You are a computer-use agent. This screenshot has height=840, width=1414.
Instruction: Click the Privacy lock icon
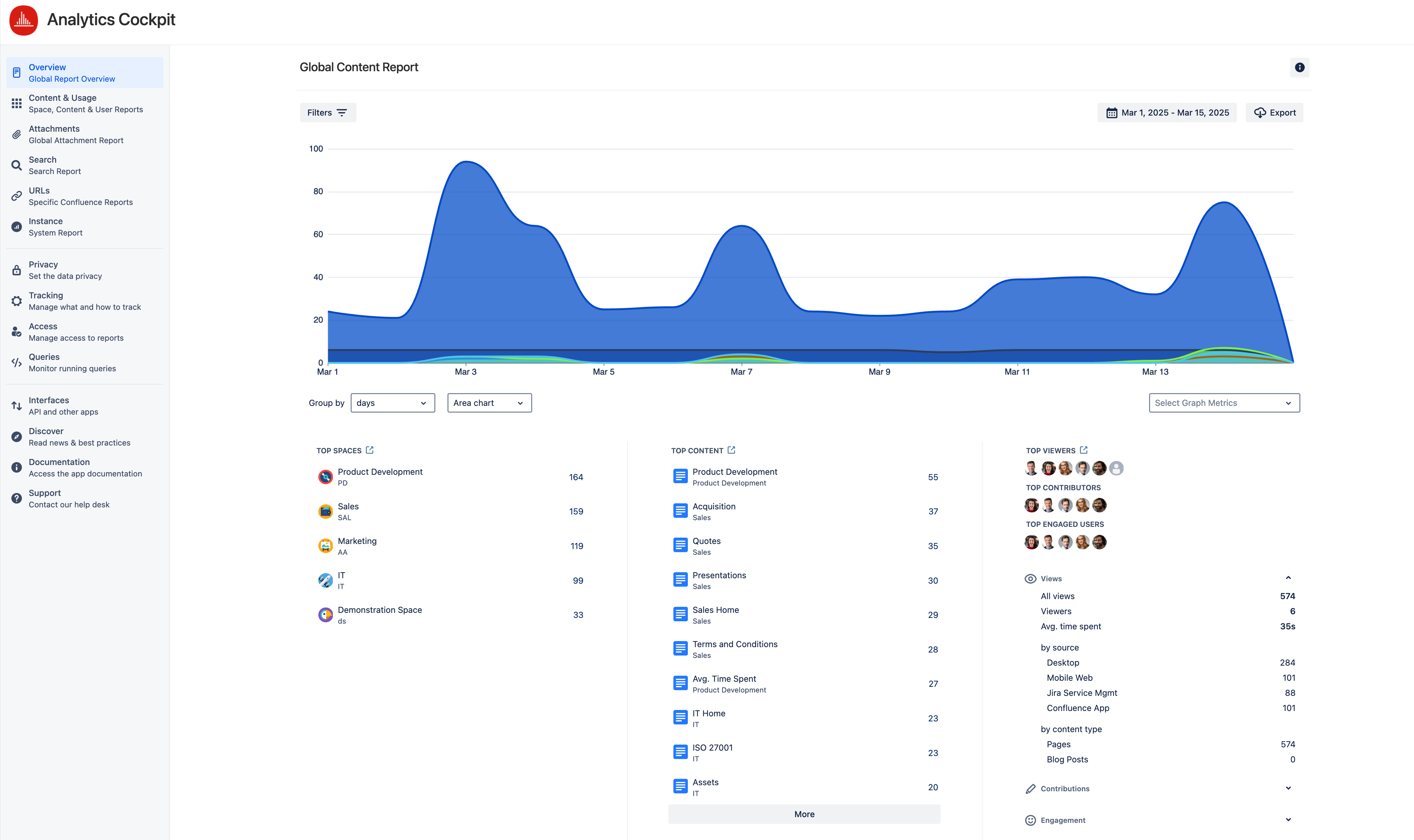[x=16, y=269]
